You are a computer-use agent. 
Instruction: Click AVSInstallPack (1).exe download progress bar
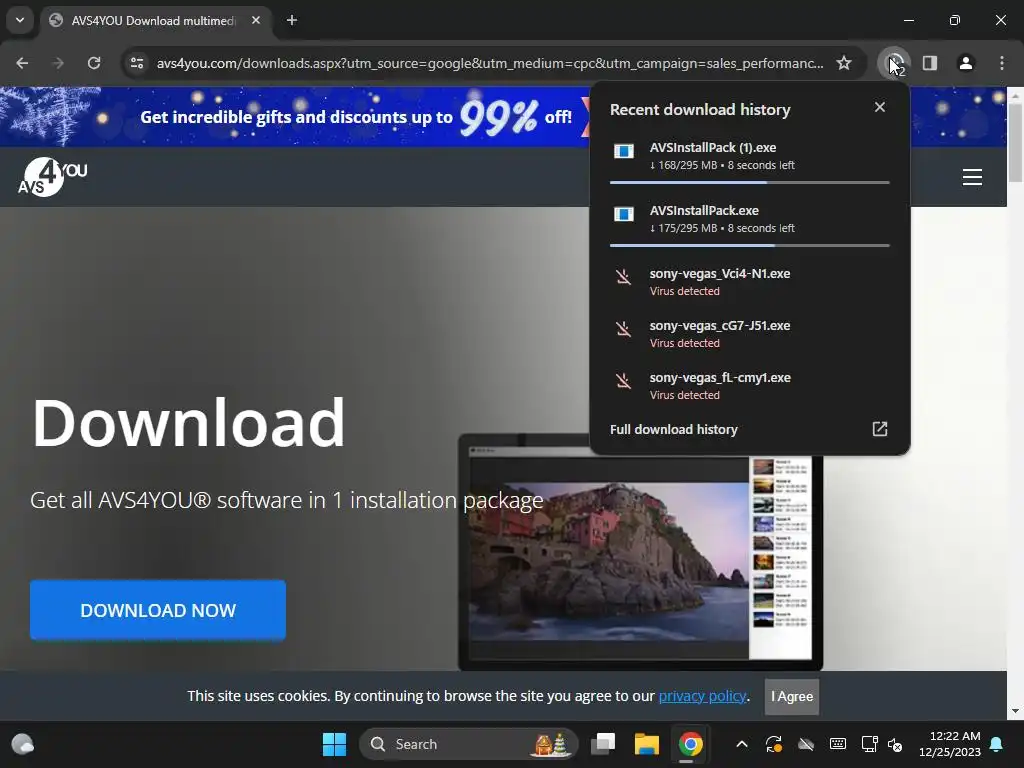click(x=750, y=182)
